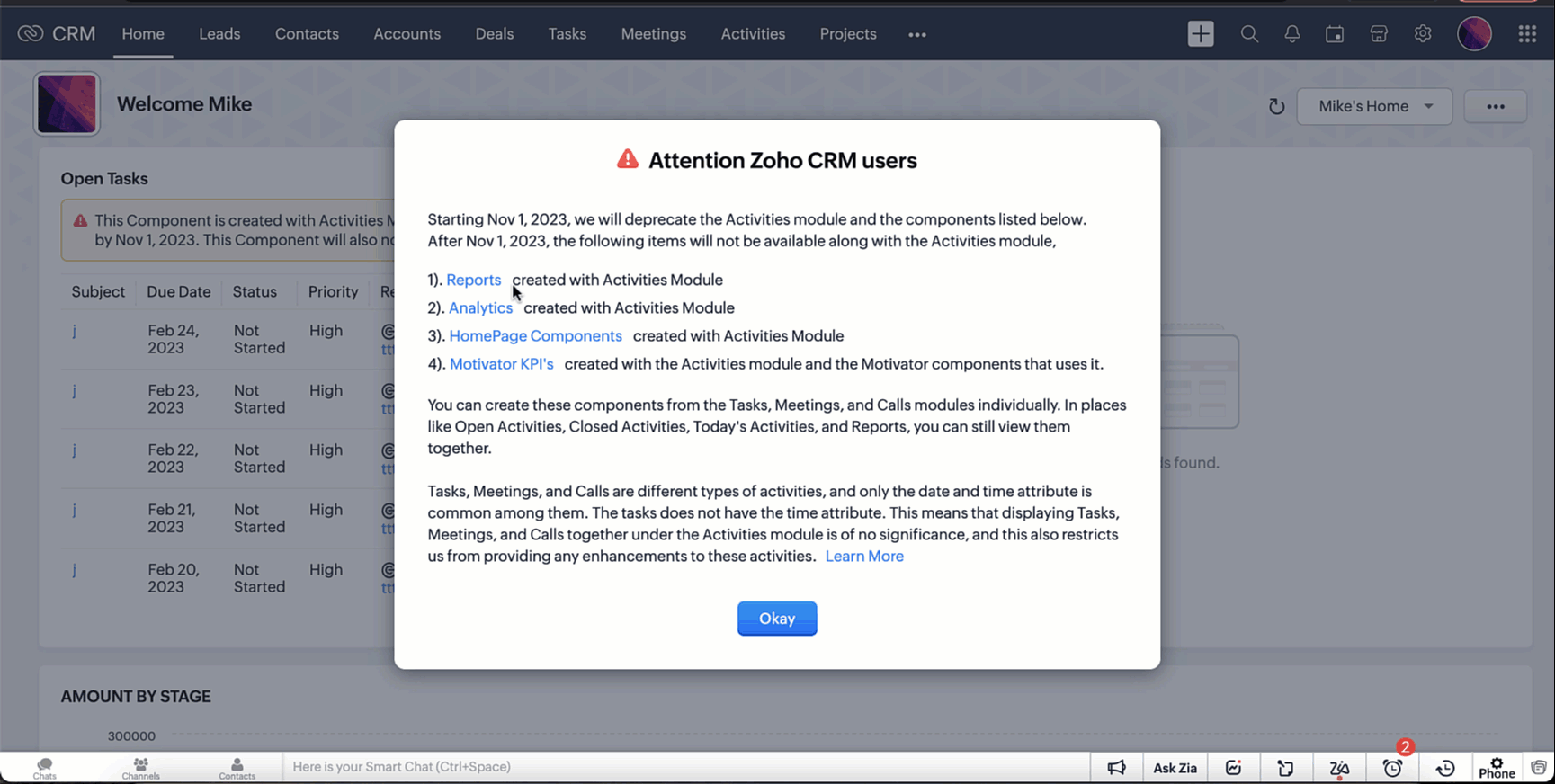Follow the Reports link in the dialog
Viewport: 1555px width, 784px height.
pyautogui.click(x=473, y=281)
